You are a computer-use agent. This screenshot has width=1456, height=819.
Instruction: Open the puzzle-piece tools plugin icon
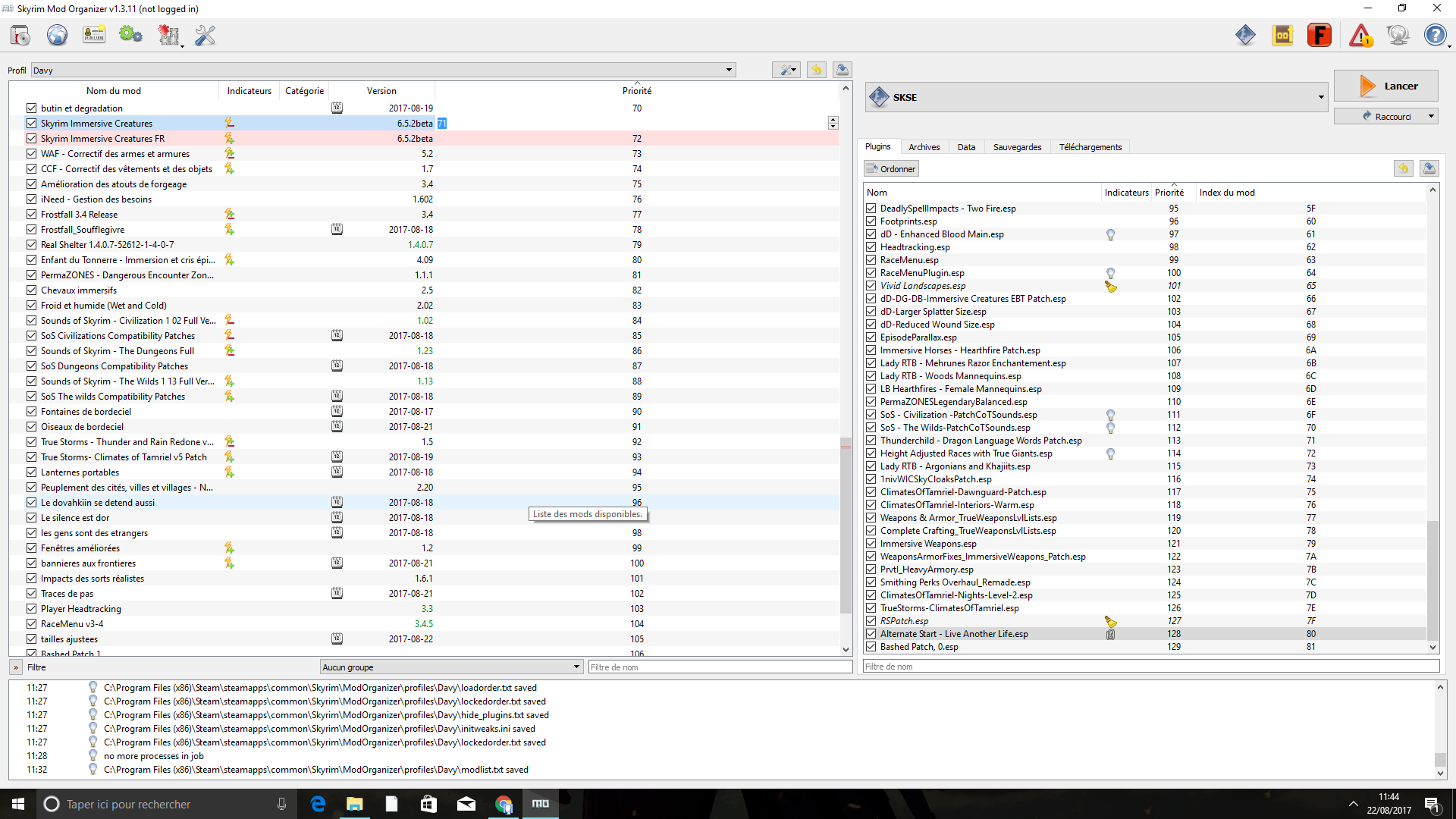pos(168,35)
